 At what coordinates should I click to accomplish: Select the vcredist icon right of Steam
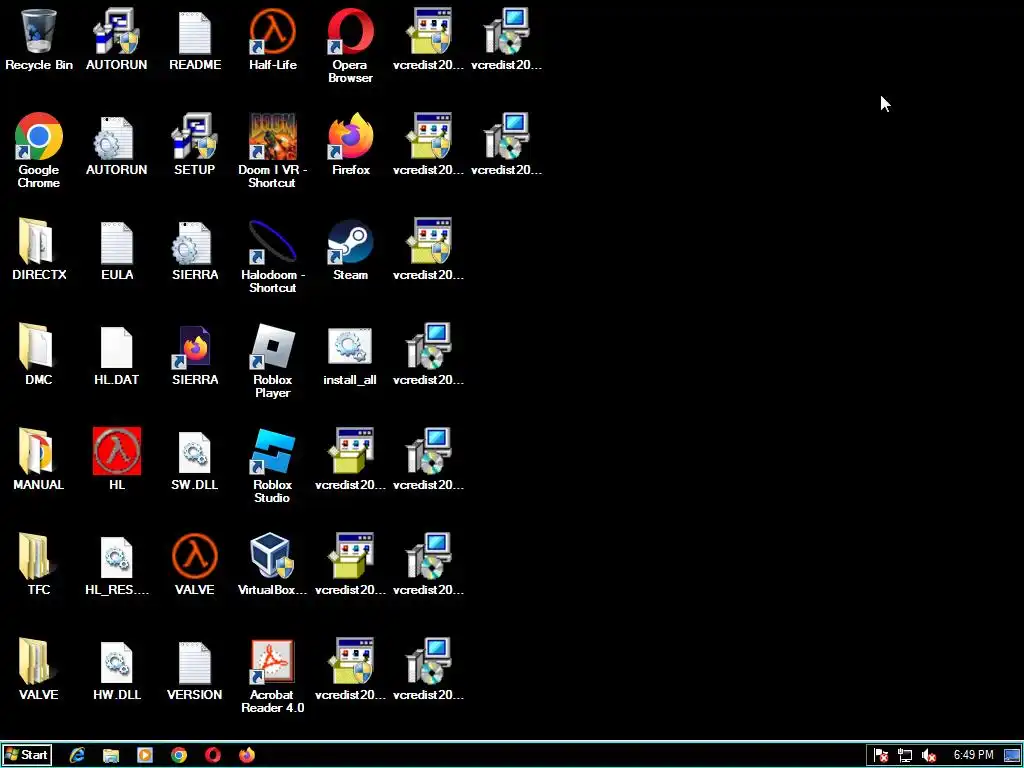(x=428, y=249)
